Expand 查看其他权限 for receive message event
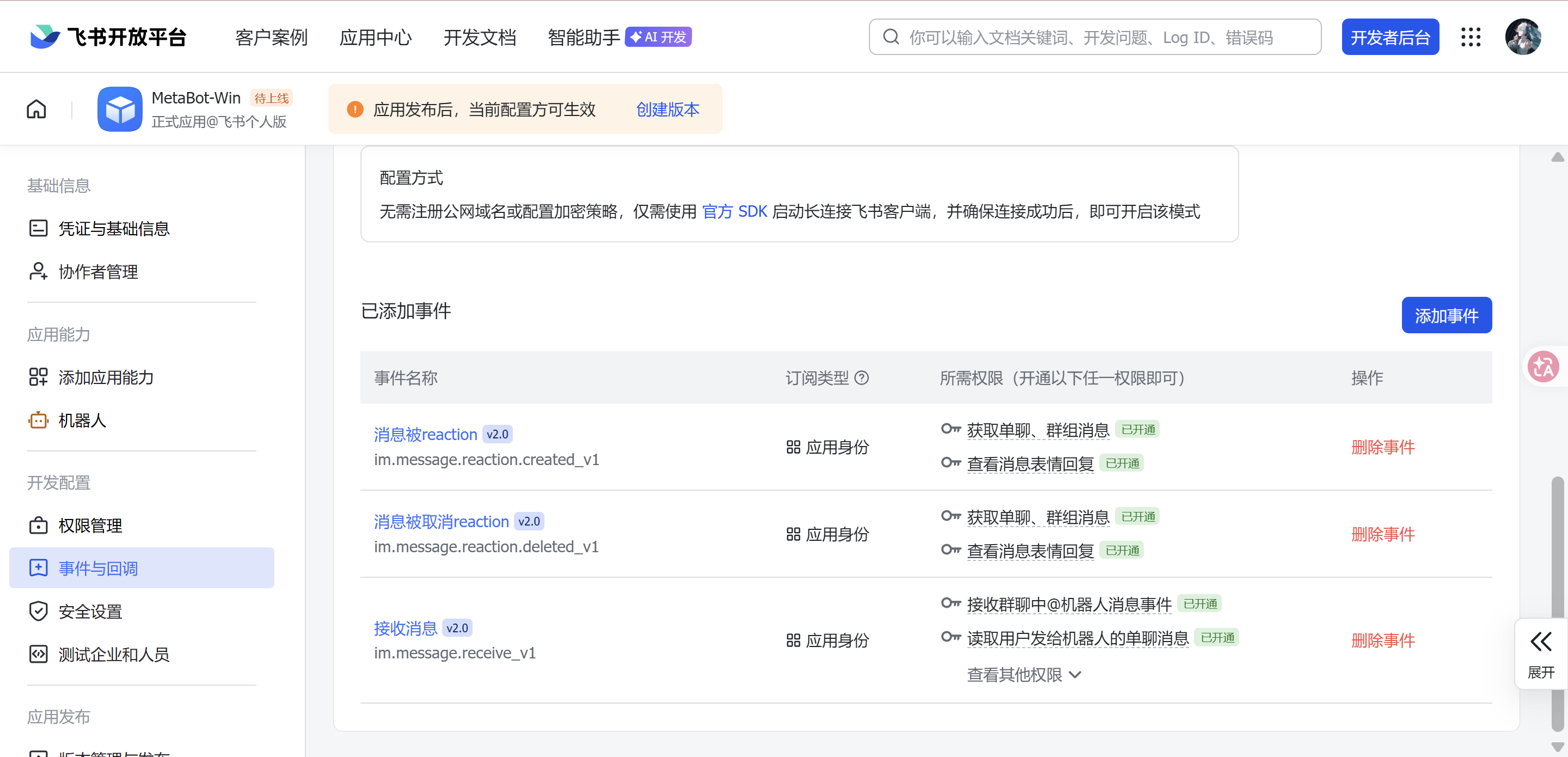The image size is (1568, 757). (x=1024, y=675)
